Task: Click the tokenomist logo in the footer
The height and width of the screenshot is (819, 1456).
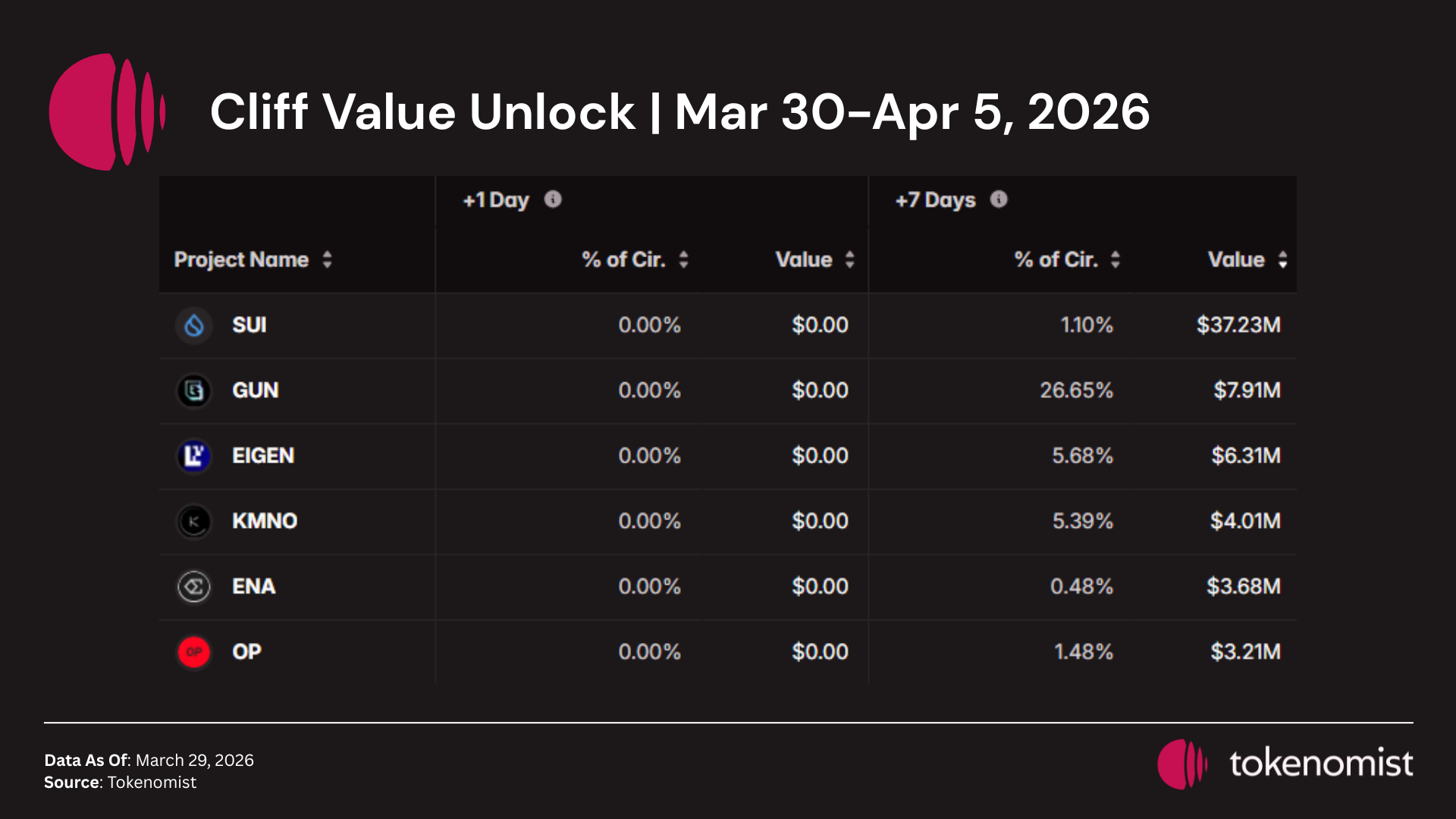Action: [1285, 764]
